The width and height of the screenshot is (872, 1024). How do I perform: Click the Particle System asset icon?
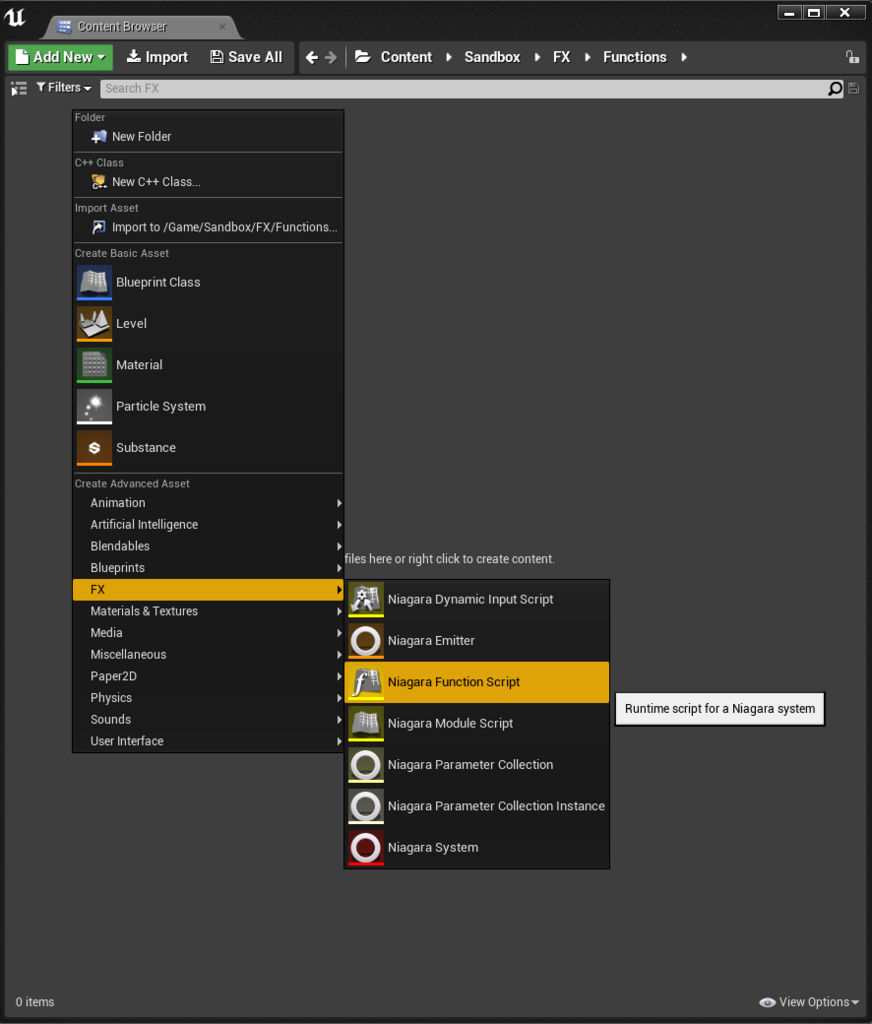point(94,406)
